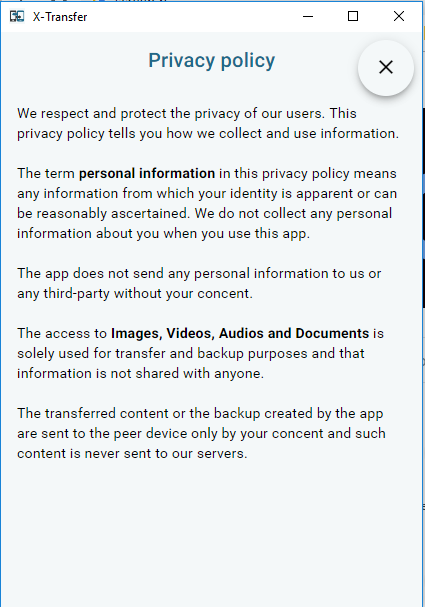The height and width of the screenshot is (607, 425).
Task: Close the X-Transfer window from title bar
Action: 399,17
